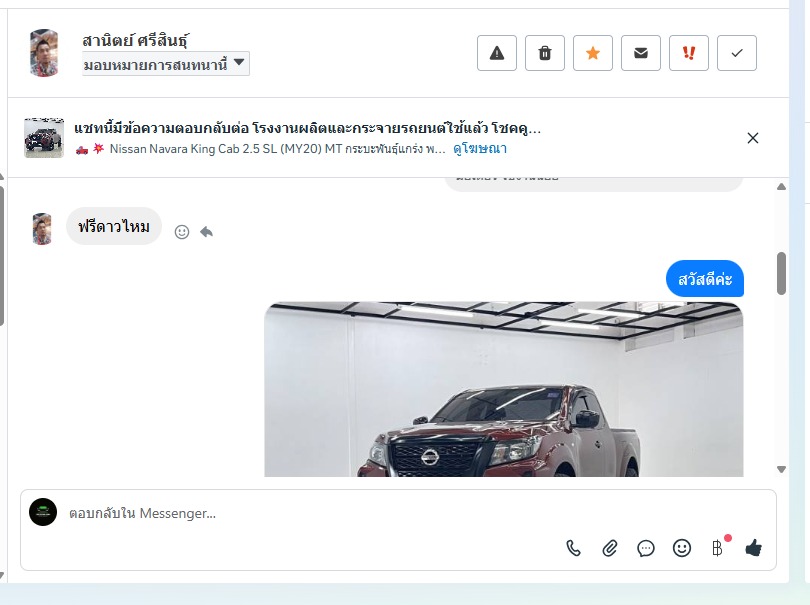React to ฟรีดาวไหม message with emoji icon
This screenshot has width=810, height=605.
pos(182,232)
